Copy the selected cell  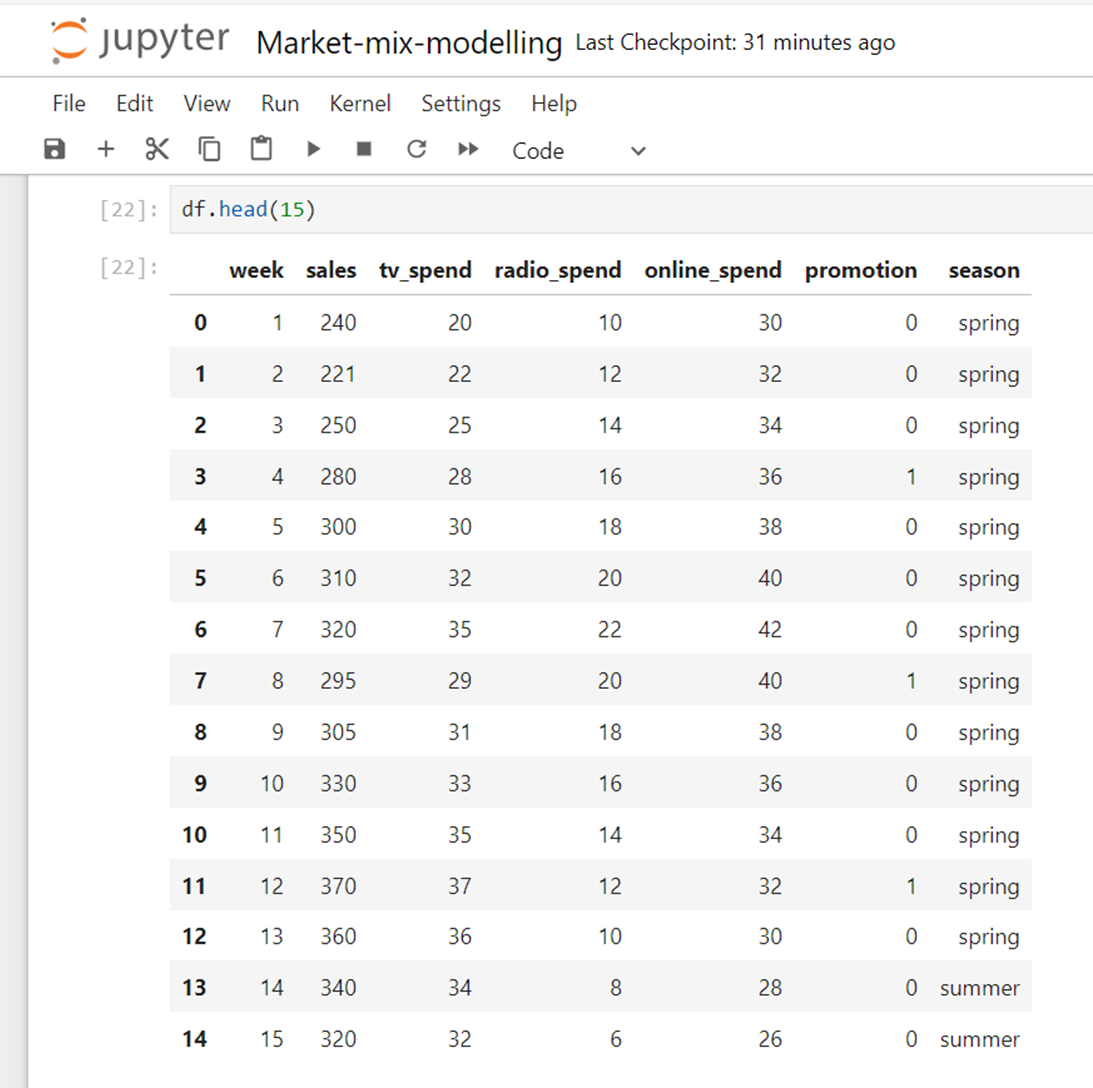[x=209, y=148]
